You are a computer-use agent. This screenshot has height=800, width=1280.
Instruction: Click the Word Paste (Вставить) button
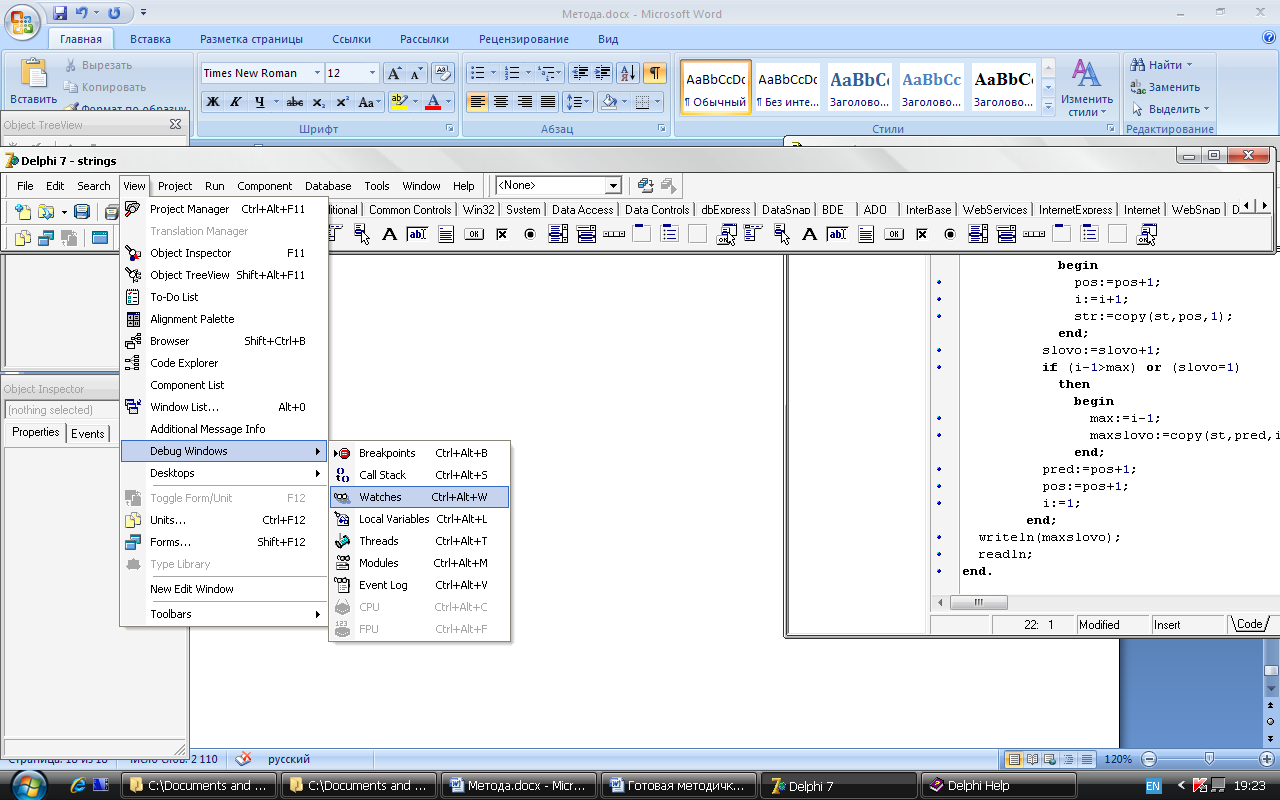[x=33, y=82]
